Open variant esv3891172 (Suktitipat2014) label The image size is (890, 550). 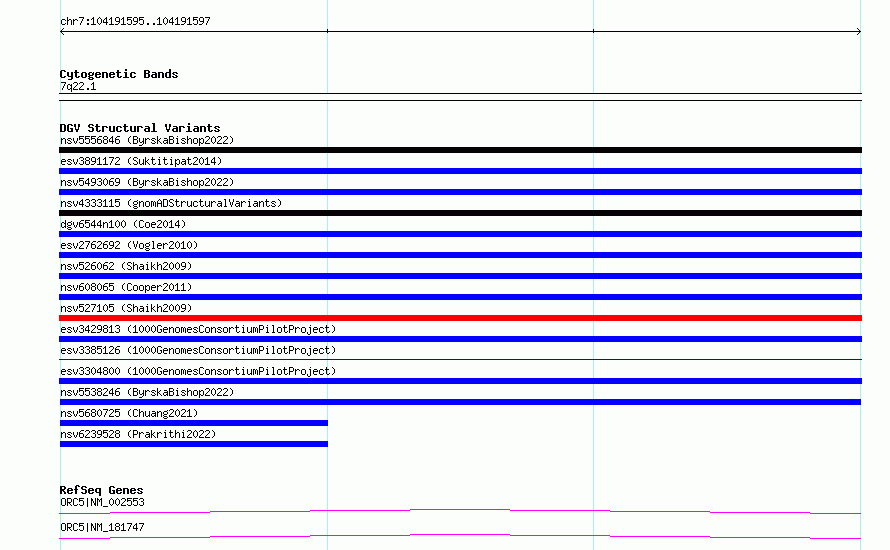point(141,161)
